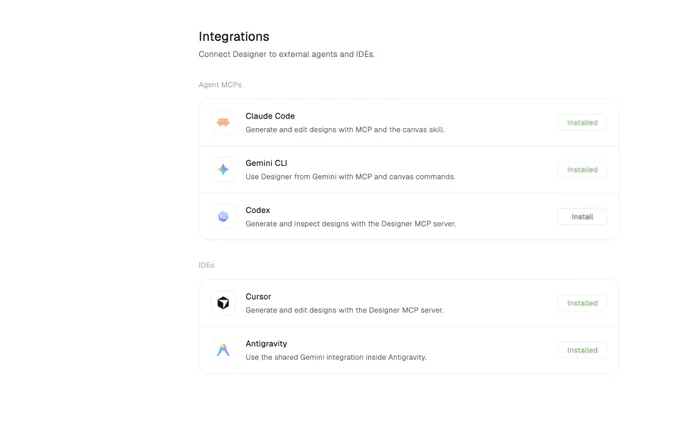The height and width of the screenshot is (423, 680).
Task: Click the Claude Code icon
Action: pos(223,123)
